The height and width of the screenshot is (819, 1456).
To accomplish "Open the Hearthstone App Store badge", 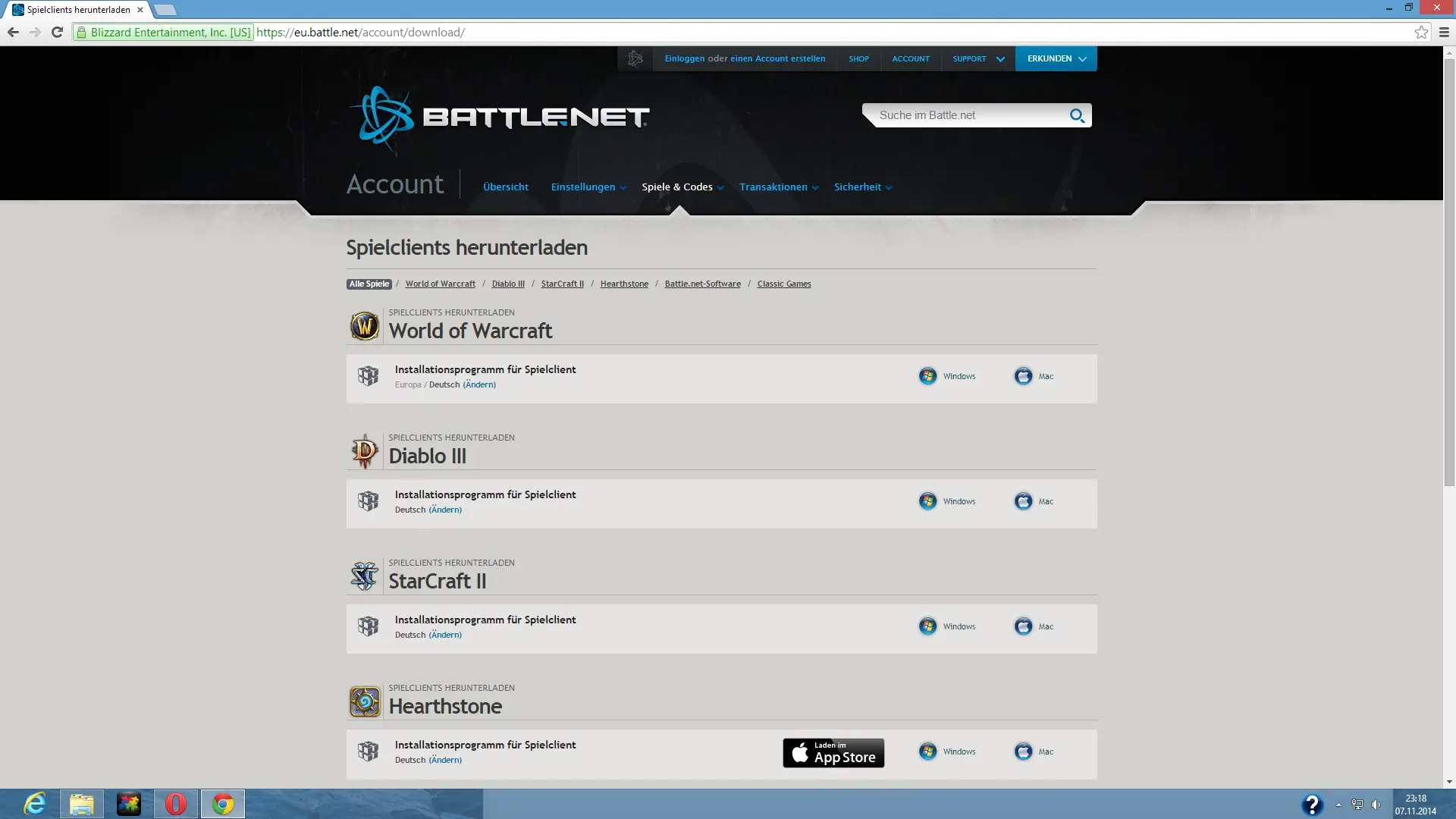I will (833, 753).
